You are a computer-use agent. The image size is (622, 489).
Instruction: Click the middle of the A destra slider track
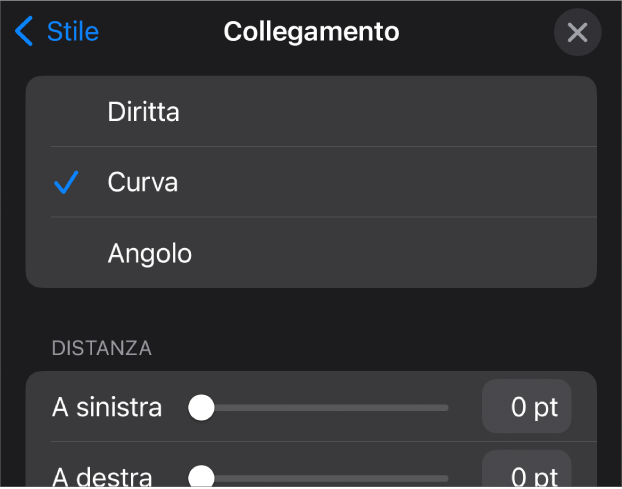[x=325, y=477]
